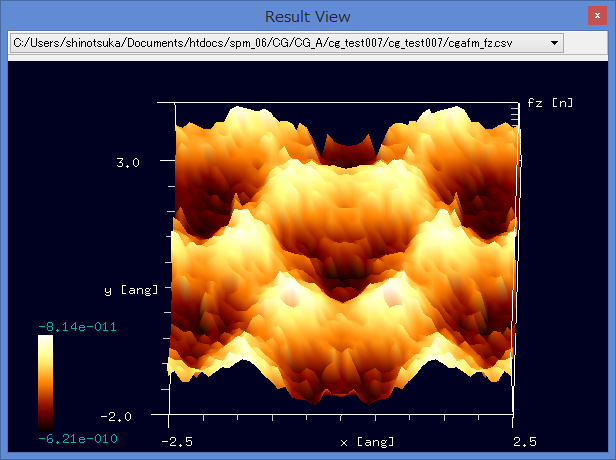Click the y [ang] axis label
616x460 pixels.
pyautogui.click(x=131, y=290)
